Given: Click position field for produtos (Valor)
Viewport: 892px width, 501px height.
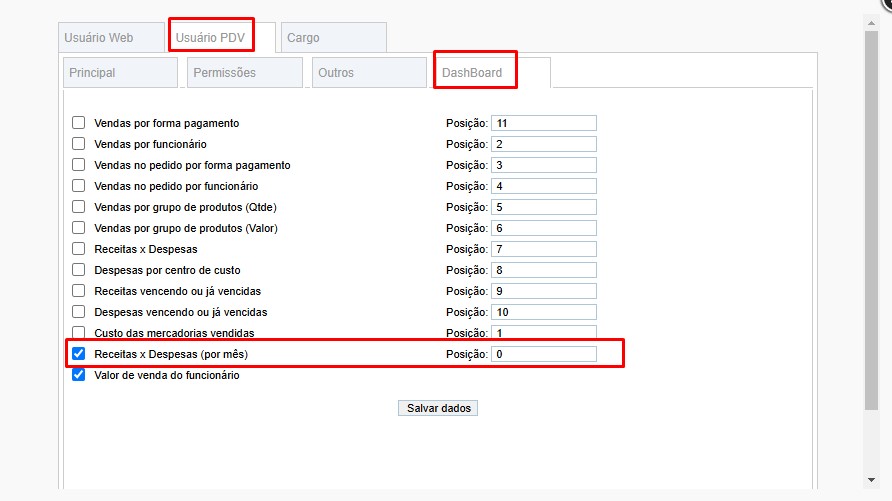Looking at the screenshot, I should point(544,228).
